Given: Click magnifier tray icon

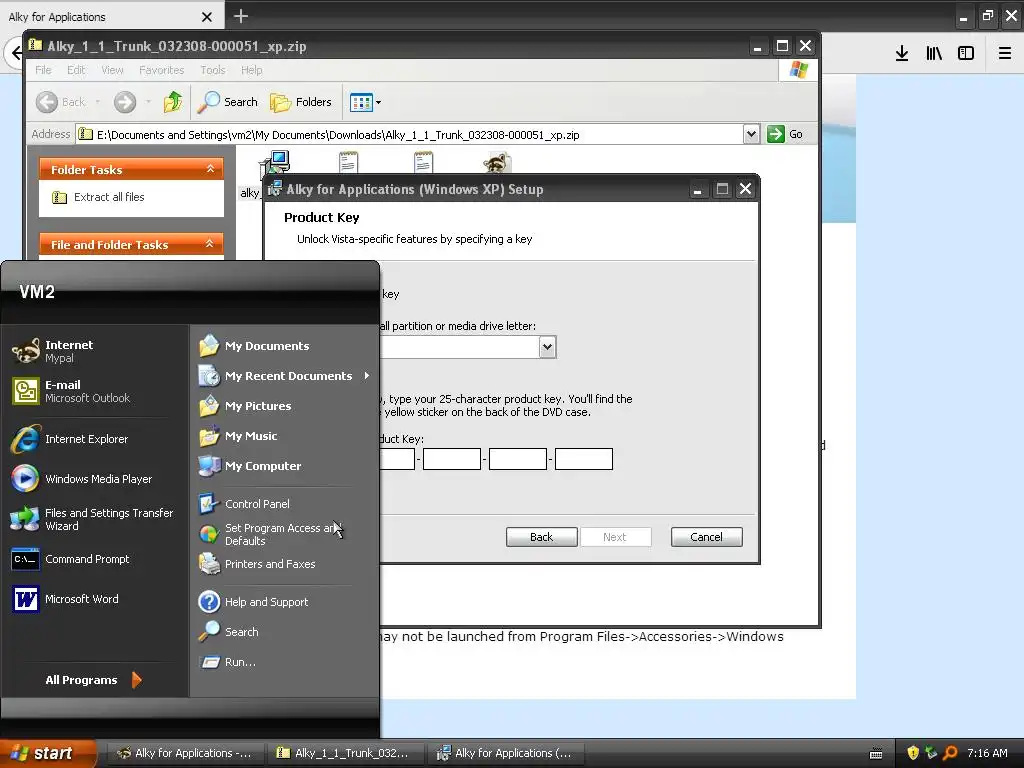Looking at the screenshot, I should click(x=950, y=753).
